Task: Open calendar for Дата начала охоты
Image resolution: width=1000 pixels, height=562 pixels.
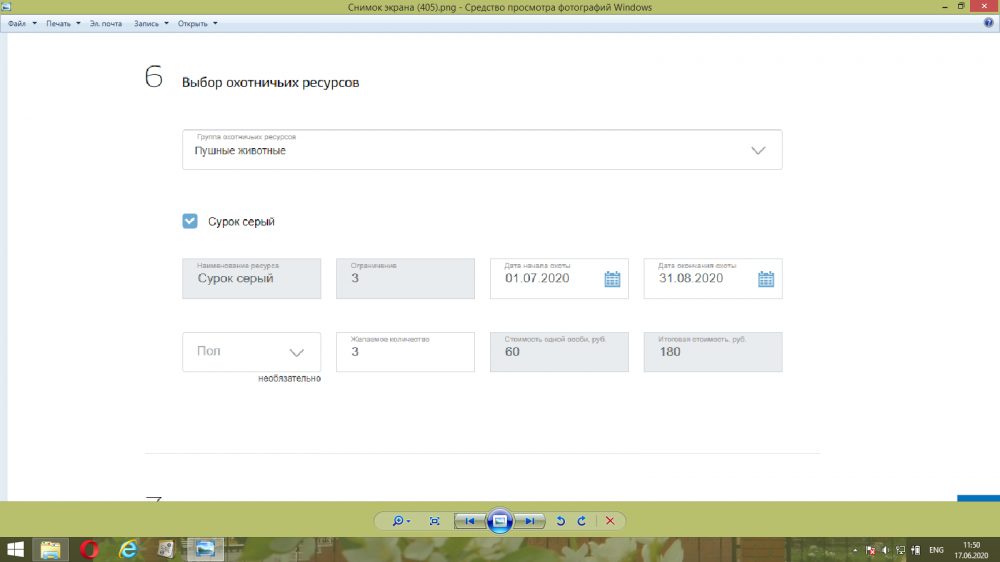Action: click(x=612, y=279)
